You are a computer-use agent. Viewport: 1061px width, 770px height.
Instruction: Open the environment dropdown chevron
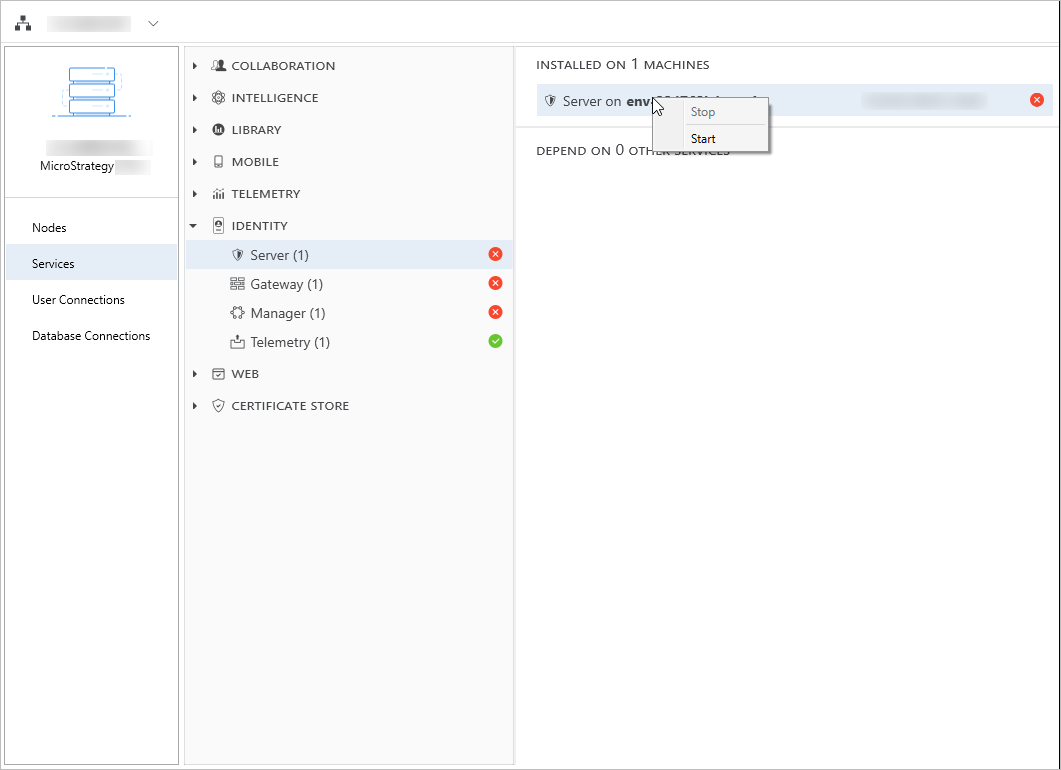(153, 23)
